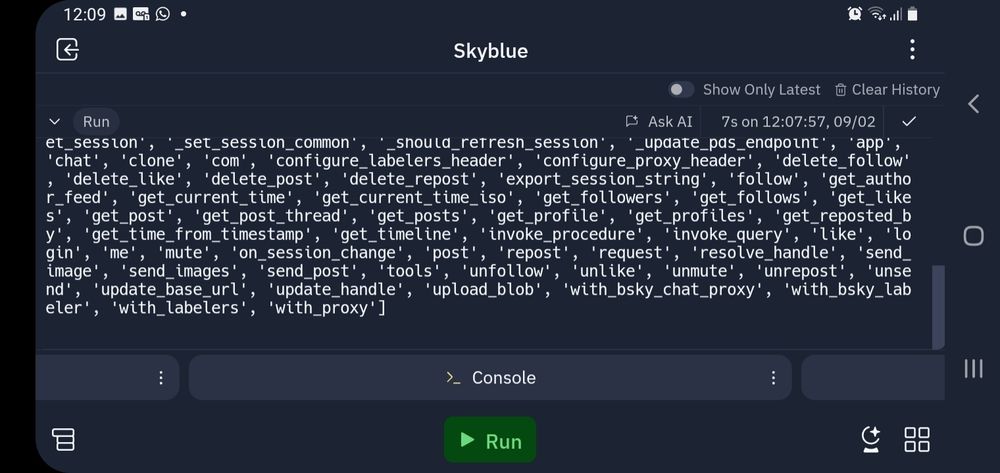This screenshot has width=1000, height=473.
Task: Click the checkmark status icon
Action: pos(909,121)
